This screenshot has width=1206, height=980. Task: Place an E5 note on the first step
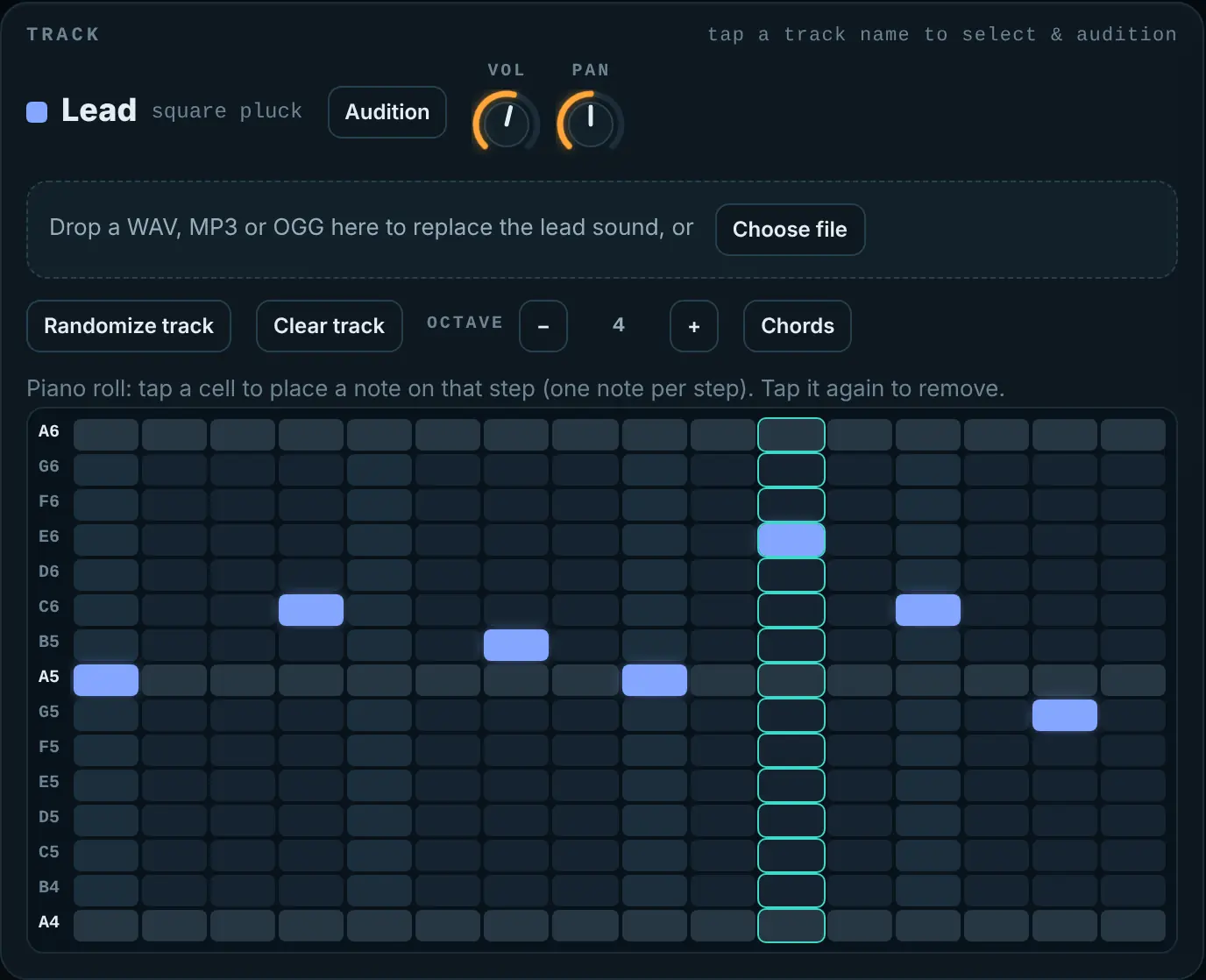[106, 785]
